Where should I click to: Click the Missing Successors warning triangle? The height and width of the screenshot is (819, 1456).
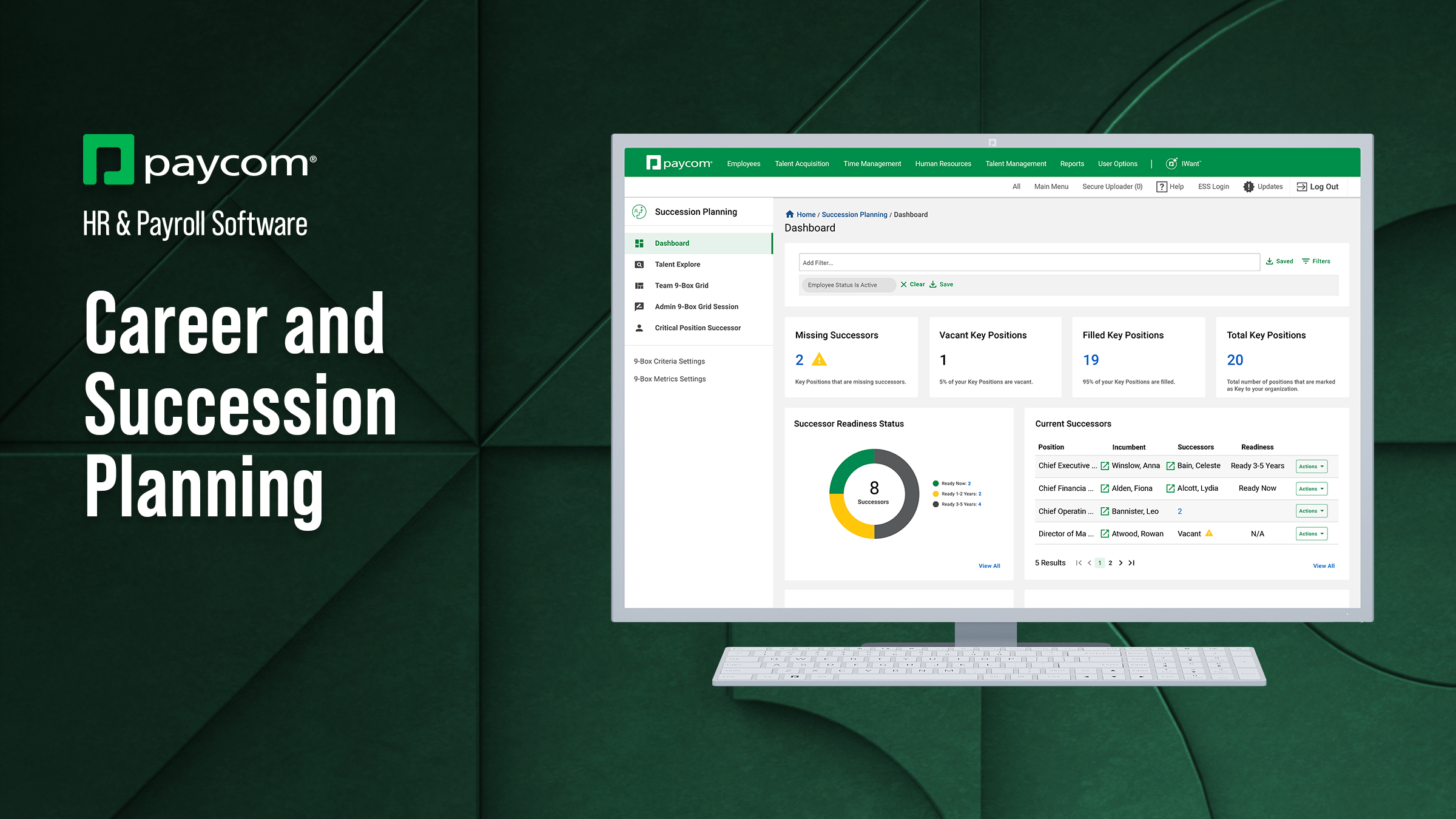pyautogui.click(x=819, y=360)
